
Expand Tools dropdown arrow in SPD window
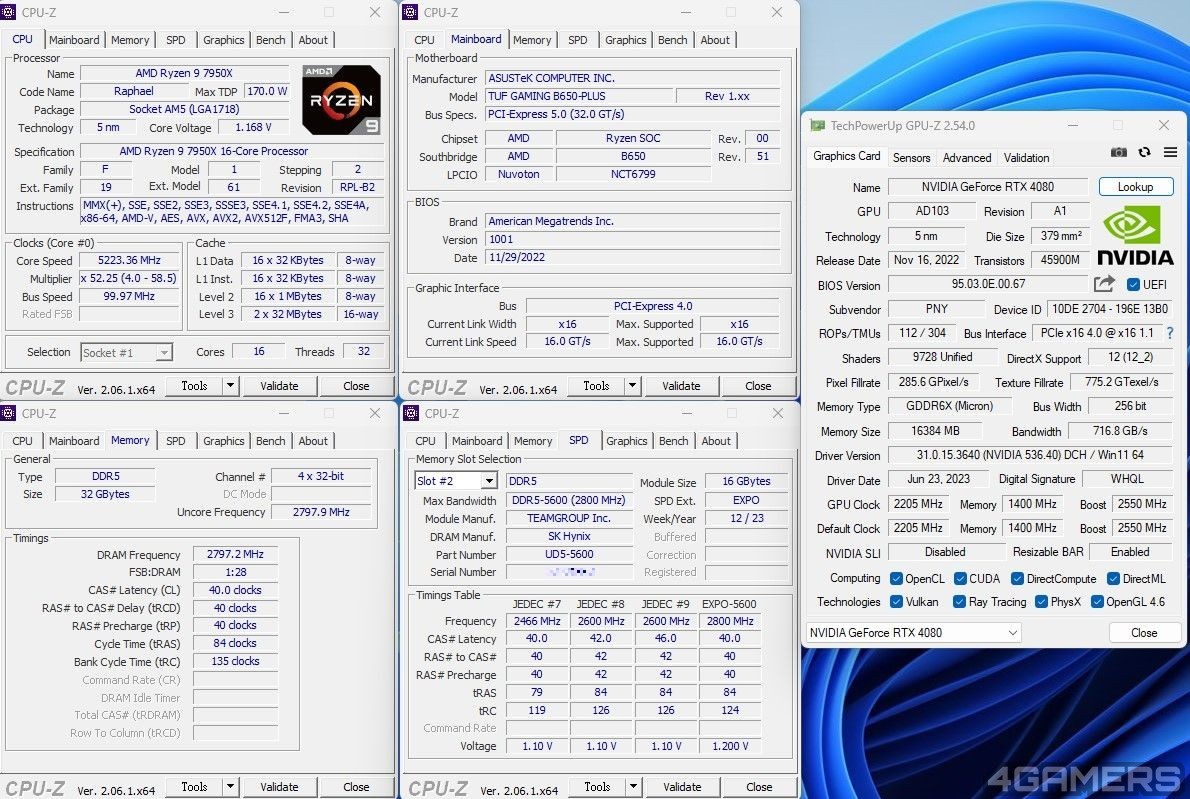click(633, 787)
